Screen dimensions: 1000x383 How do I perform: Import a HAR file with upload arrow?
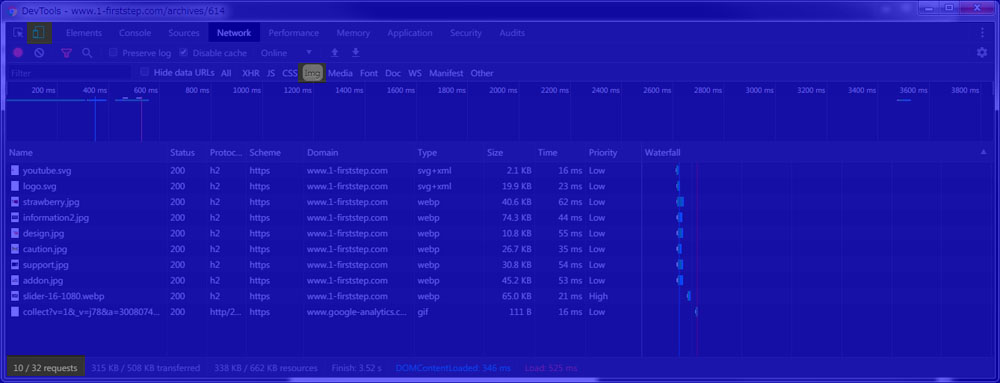tap(335, 53)
